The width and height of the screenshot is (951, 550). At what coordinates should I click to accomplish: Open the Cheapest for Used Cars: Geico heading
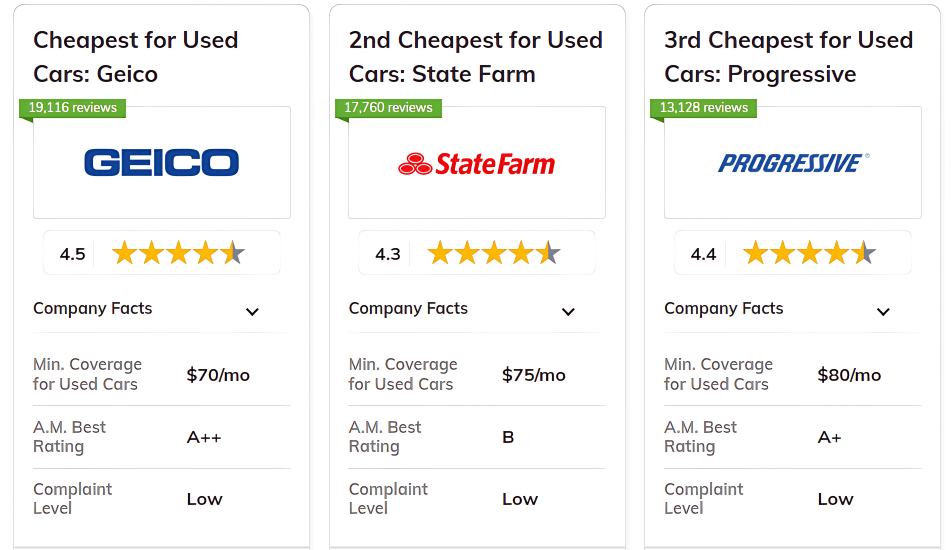click(135, 57)
